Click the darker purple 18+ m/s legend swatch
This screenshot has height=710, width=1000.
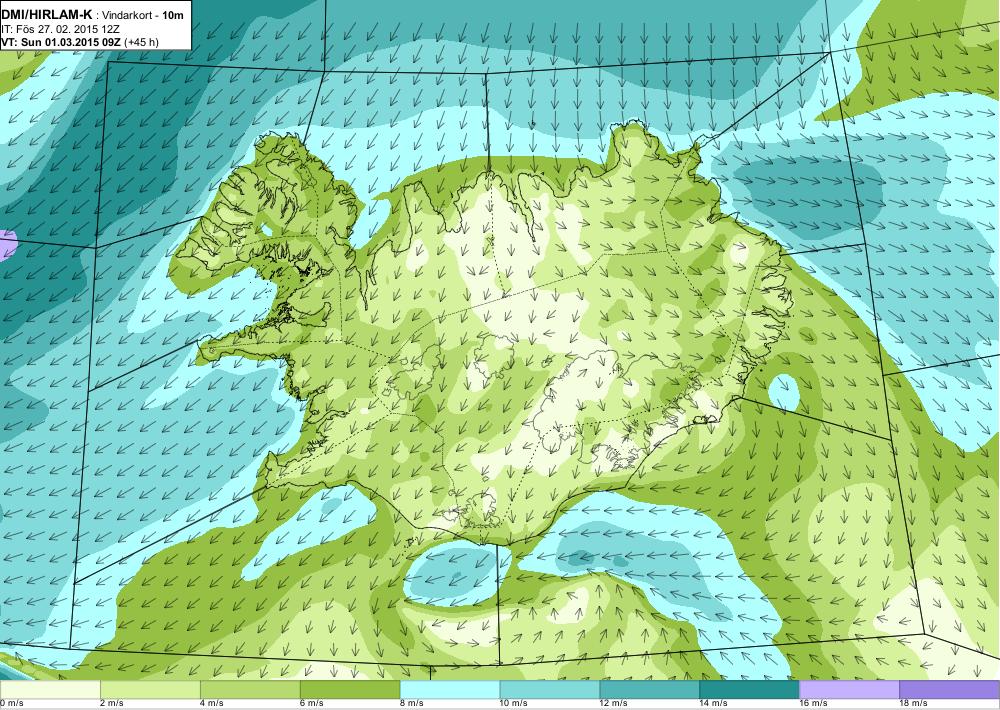(950, 690)
